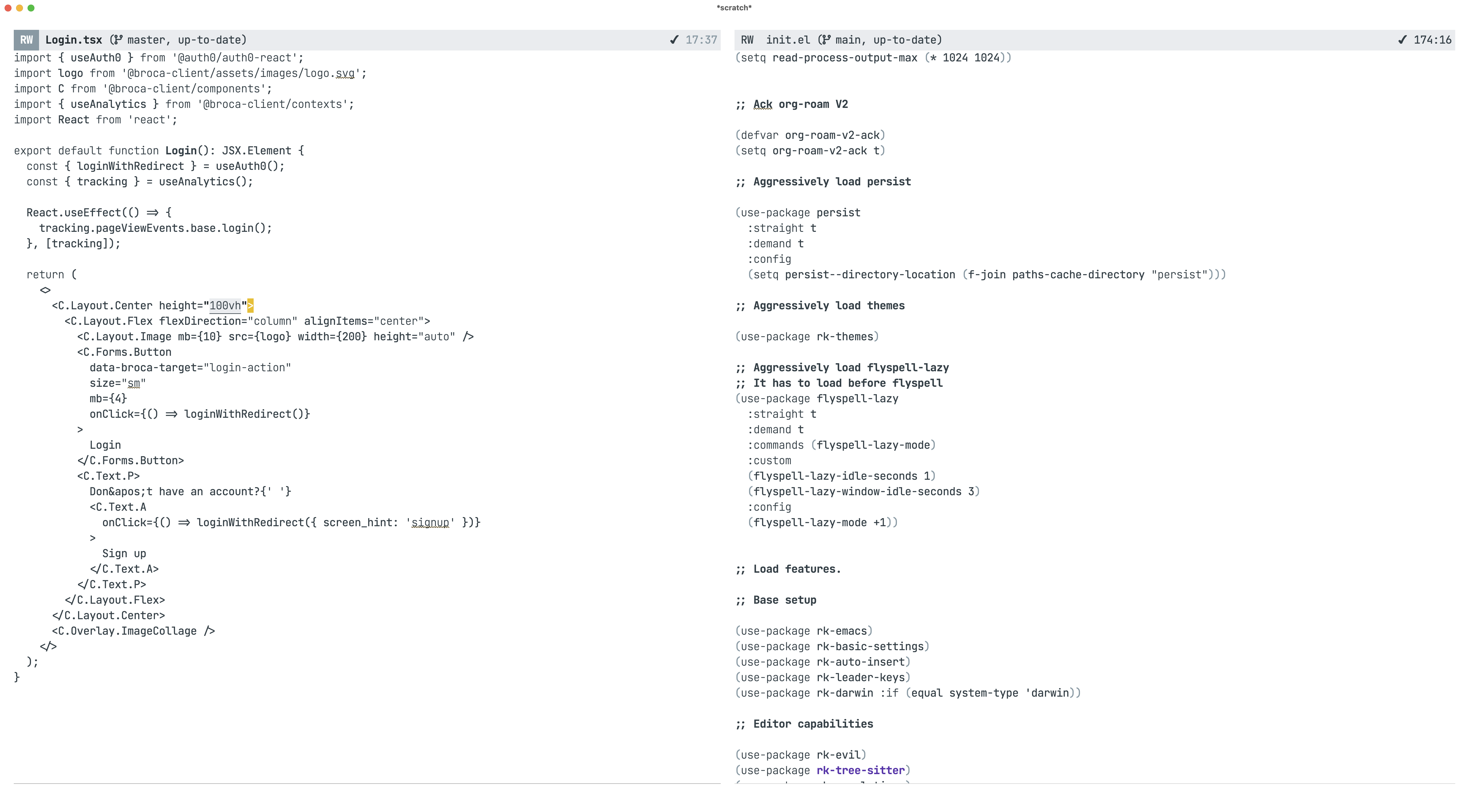Click the underlined 100vh height value
The image size is (1469, 812).
(x=225, y=306)
